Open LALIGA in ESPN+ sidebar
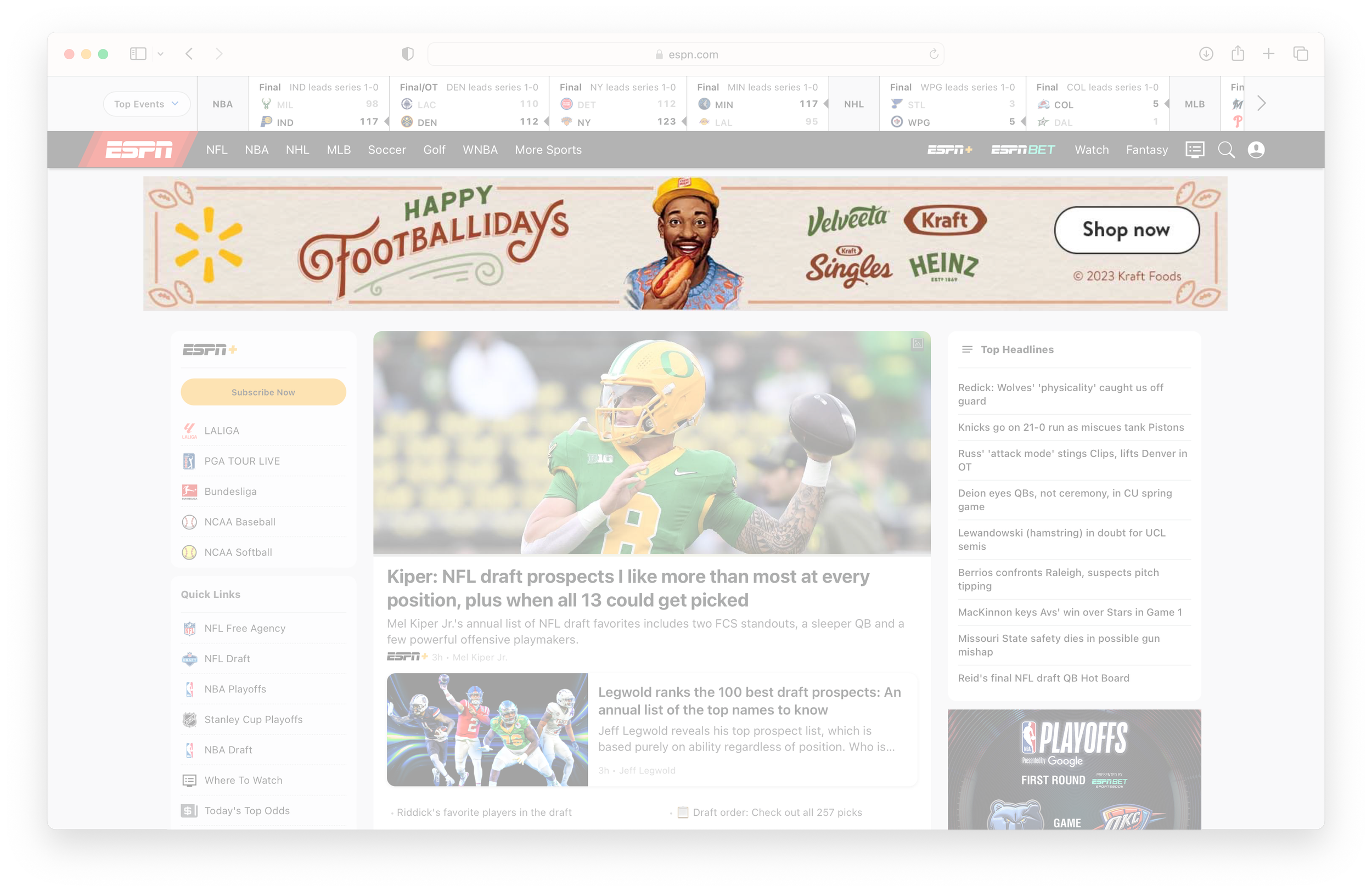 pos(263,431)
